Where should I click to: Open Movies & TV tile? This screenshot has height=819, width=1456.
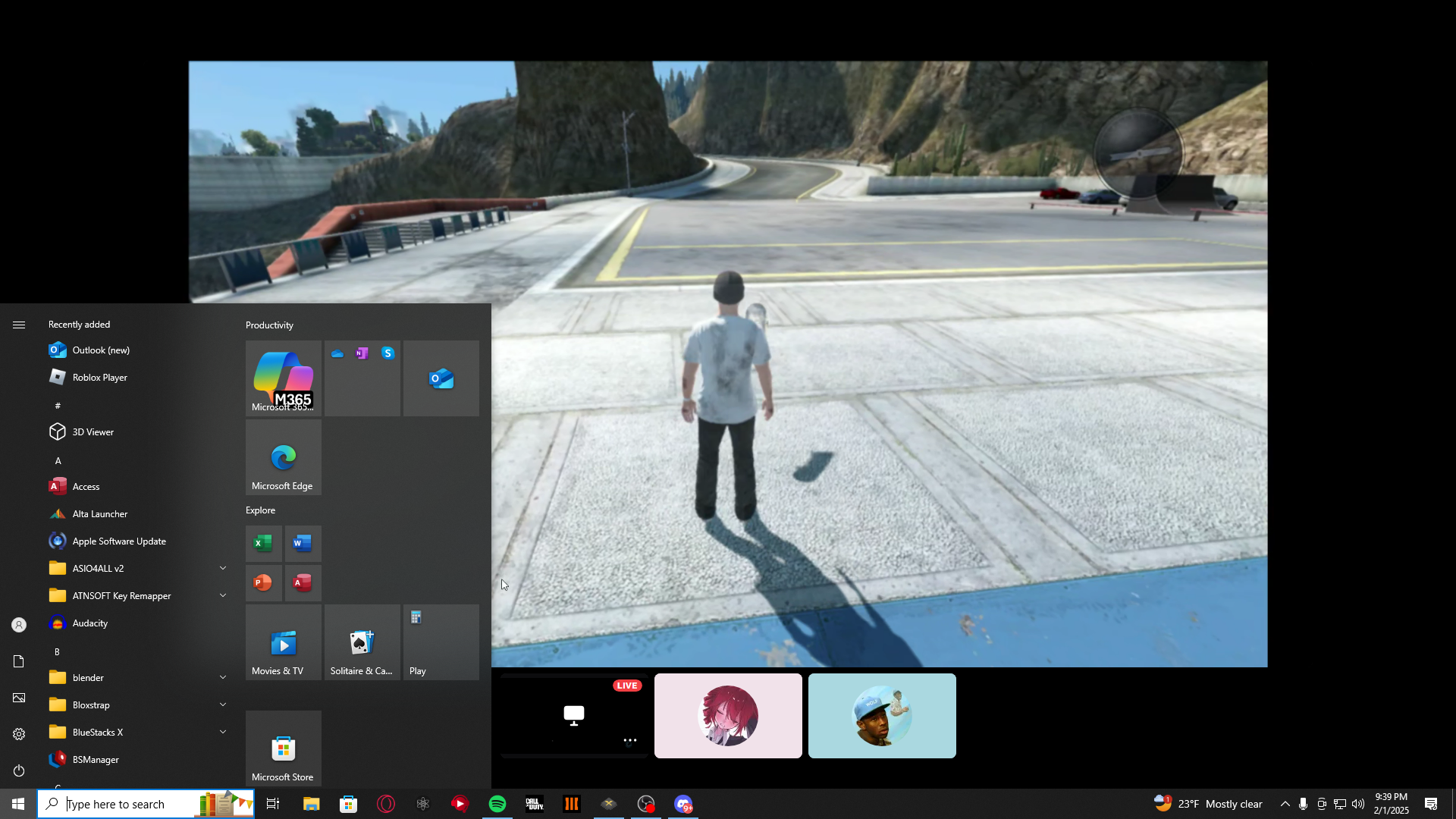pos(283,642)
